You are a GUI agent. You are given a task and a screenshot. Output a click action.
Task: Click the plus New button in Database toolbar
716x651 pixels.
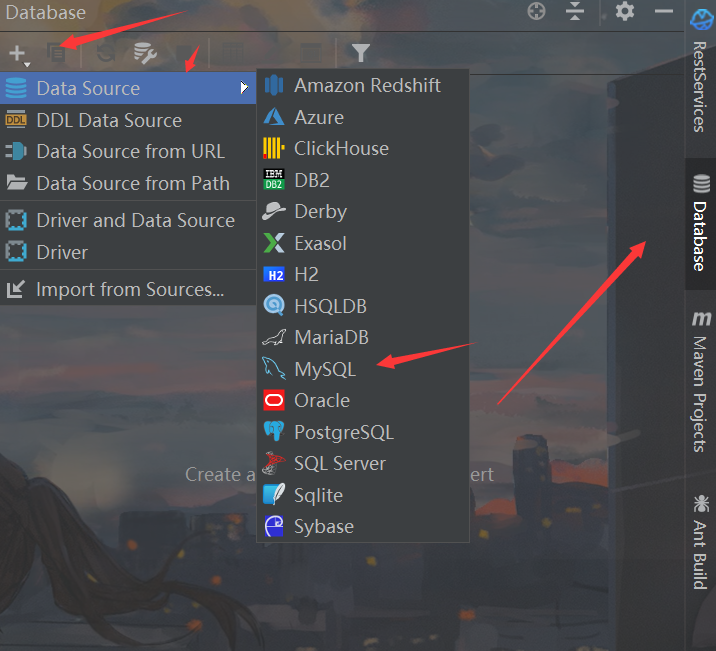coord(17,53)
